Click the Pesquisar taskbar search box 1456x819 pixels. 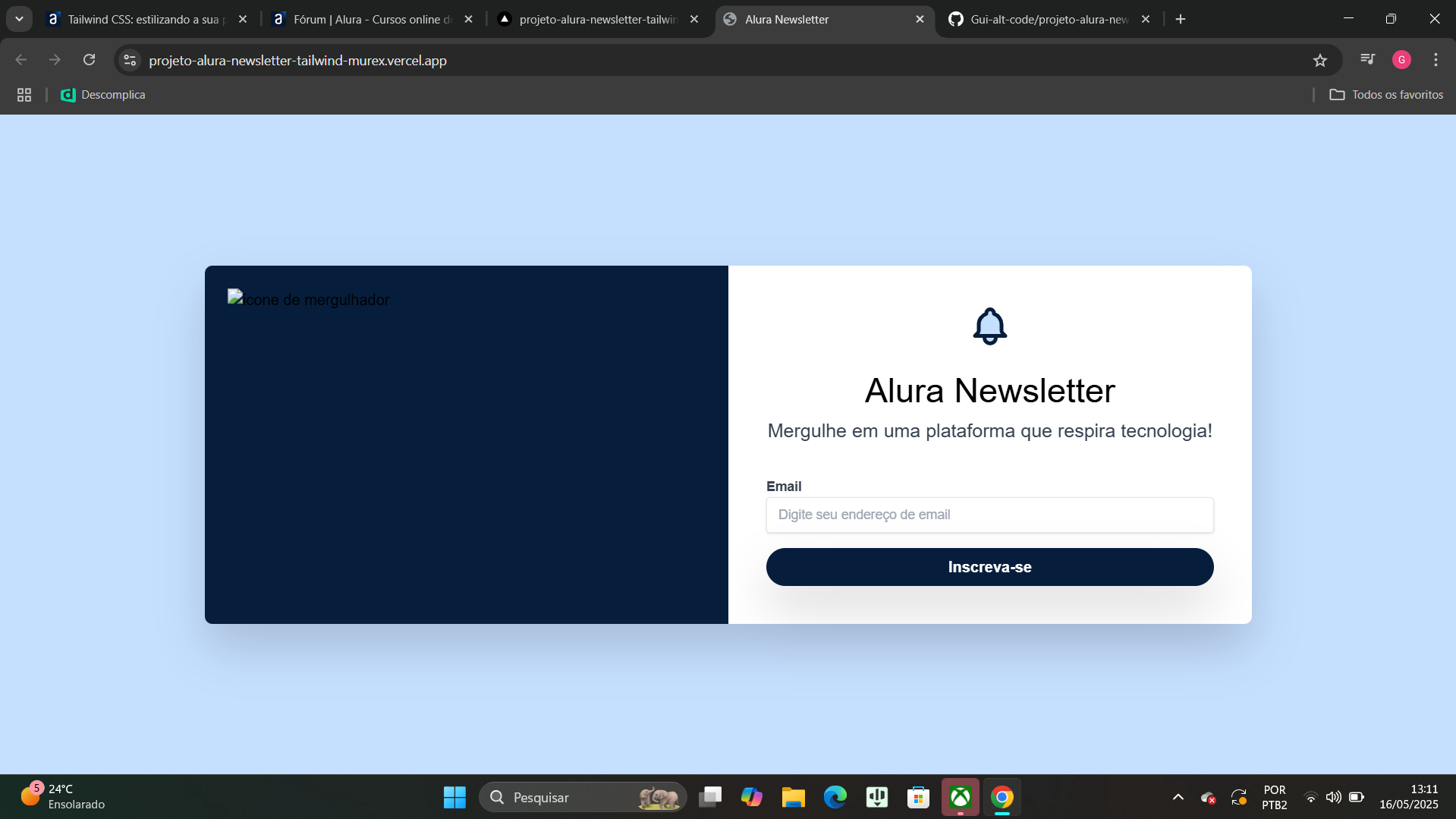[x=583, y=797]
